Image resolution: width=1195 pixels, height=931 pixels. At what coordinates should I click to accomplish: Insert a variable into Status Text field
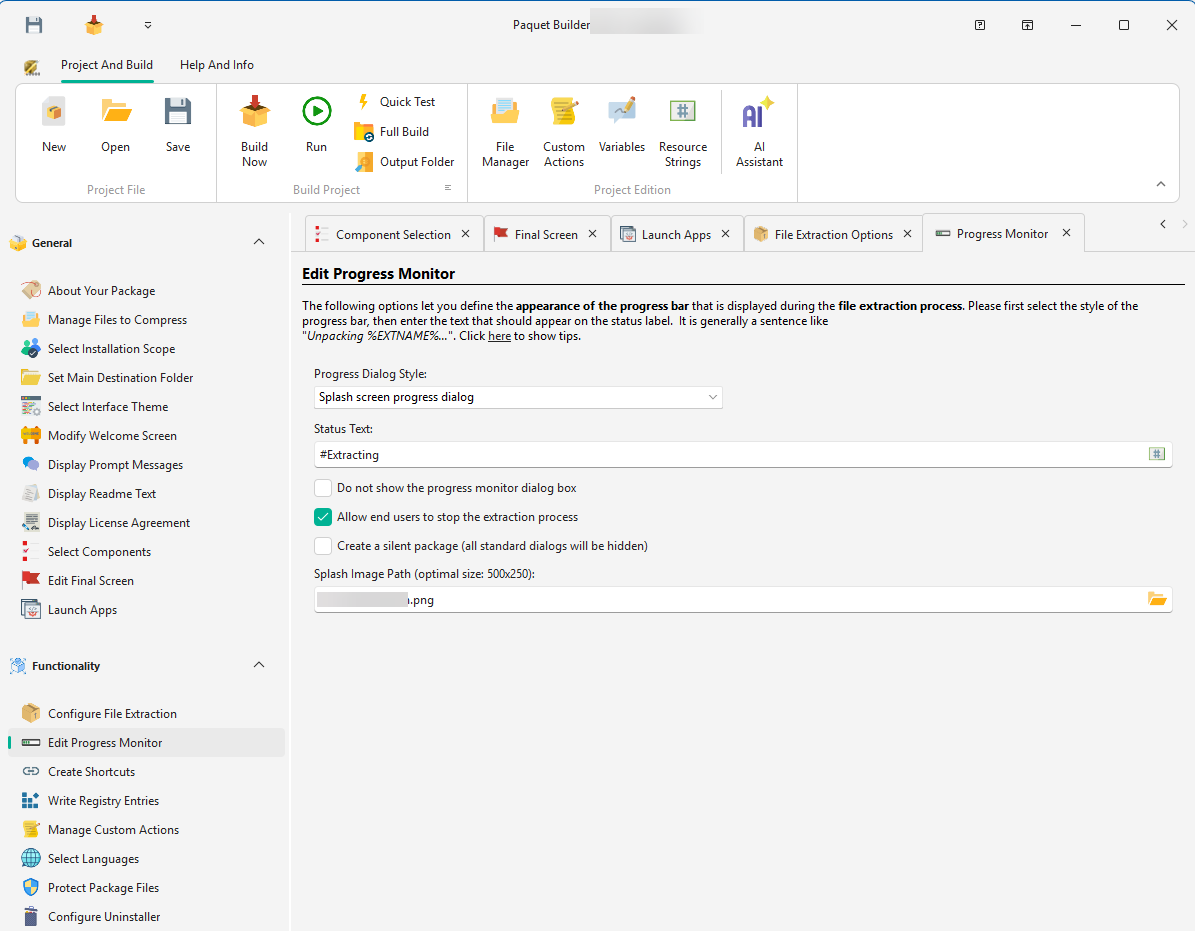[x=1157, y=454]
